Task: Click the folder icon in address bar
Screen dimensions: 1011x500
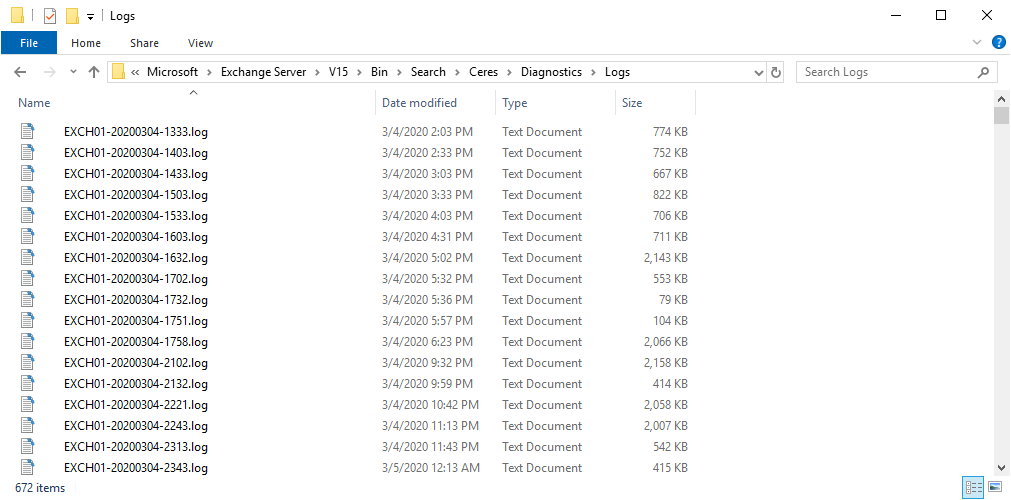Action: [118, 72]
